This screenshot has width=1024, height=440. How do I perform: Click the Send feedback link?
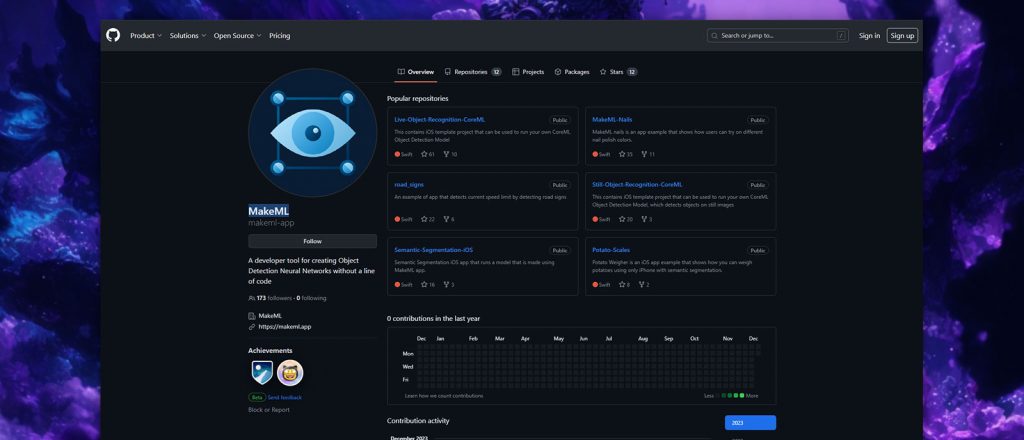[x=285, y=398]
